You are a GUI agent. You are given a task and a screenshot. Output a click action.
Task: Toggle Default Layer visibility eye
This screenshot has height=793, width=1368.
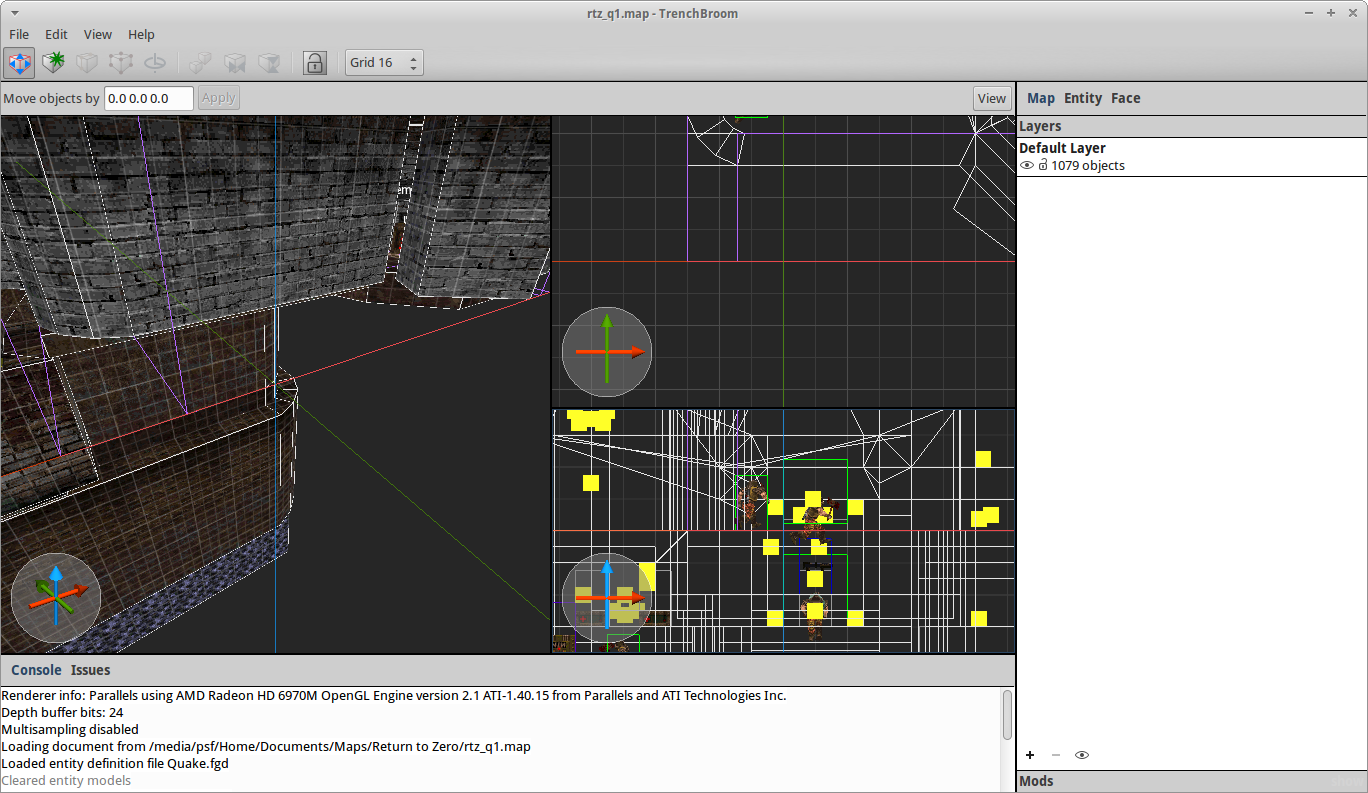pos(1027,166)
